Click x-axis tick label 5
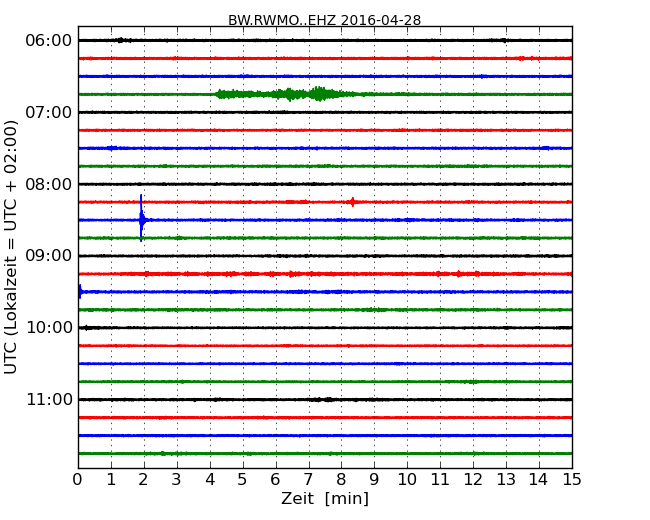The height and width of the screenshot is (520, 650). coord(243,479)
